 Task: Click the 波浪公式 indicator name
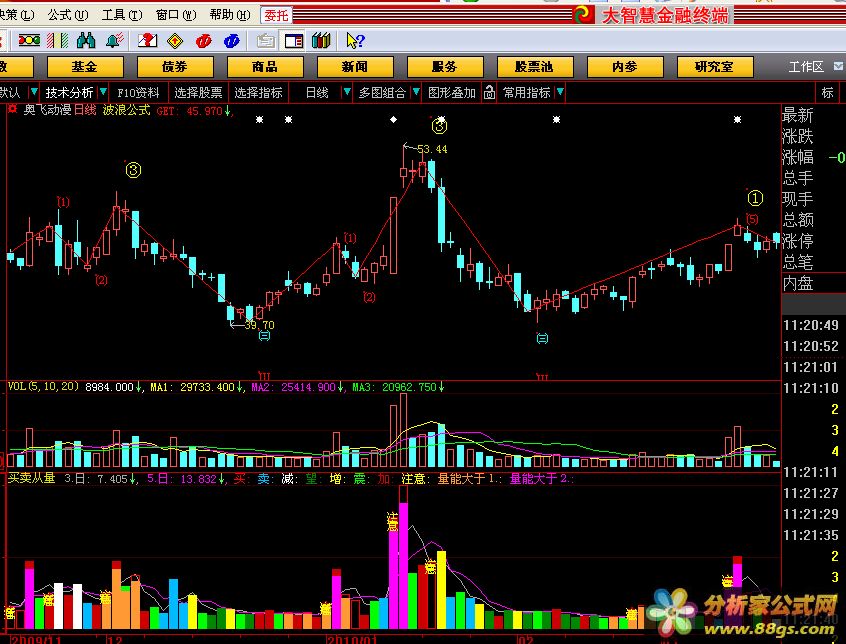click(126, 110)
